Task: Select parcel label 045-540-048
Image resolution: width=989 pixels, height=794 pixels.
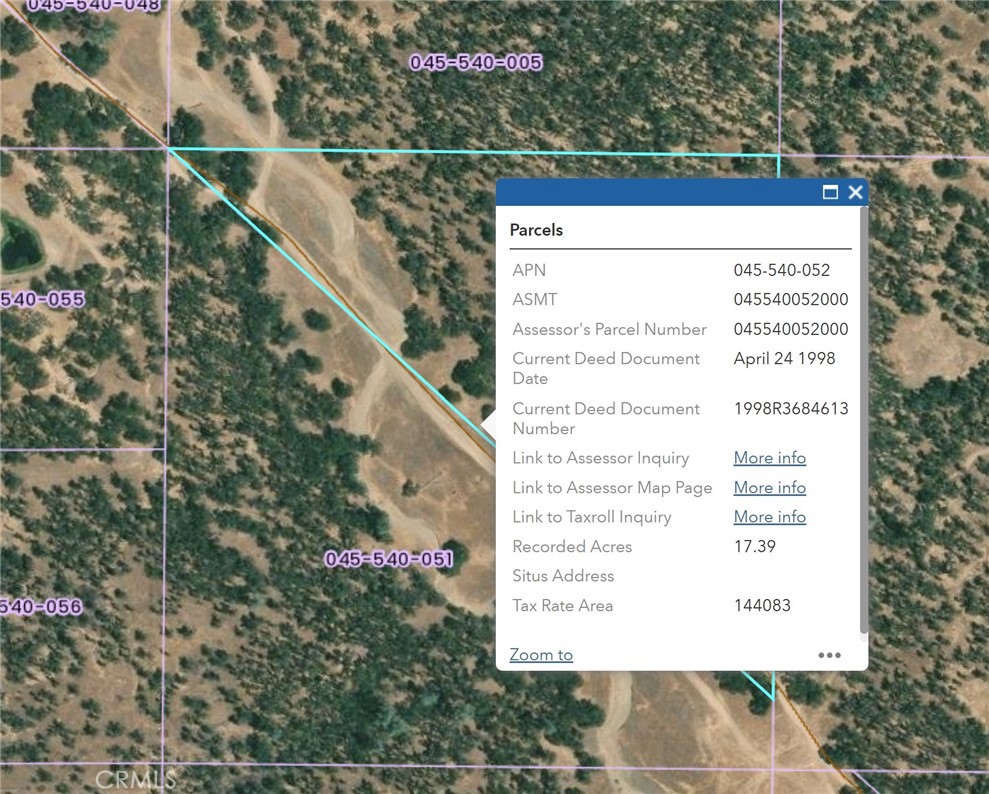Action: click(95, 6)
